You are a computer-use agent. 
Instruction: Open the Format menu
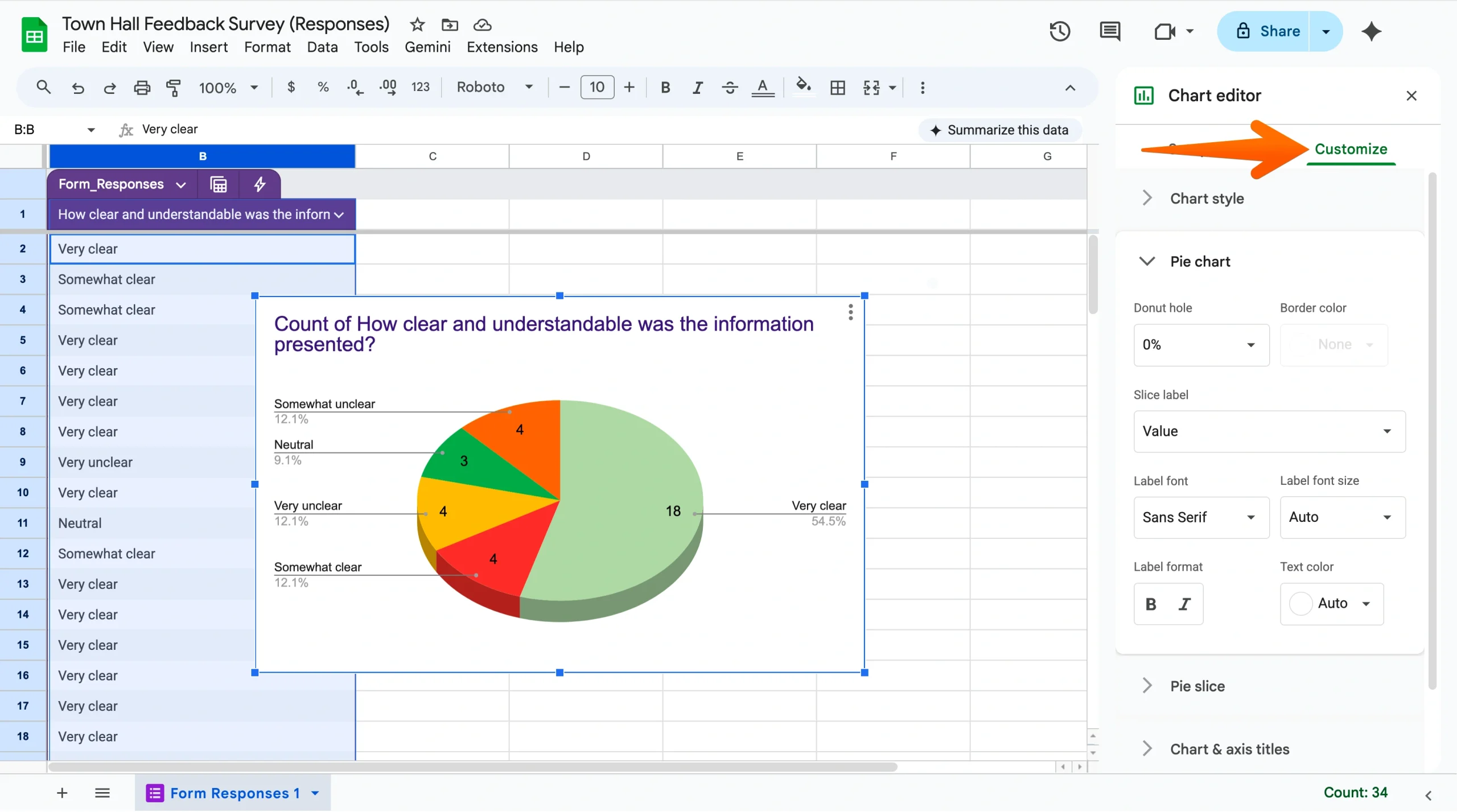[267, 47]
